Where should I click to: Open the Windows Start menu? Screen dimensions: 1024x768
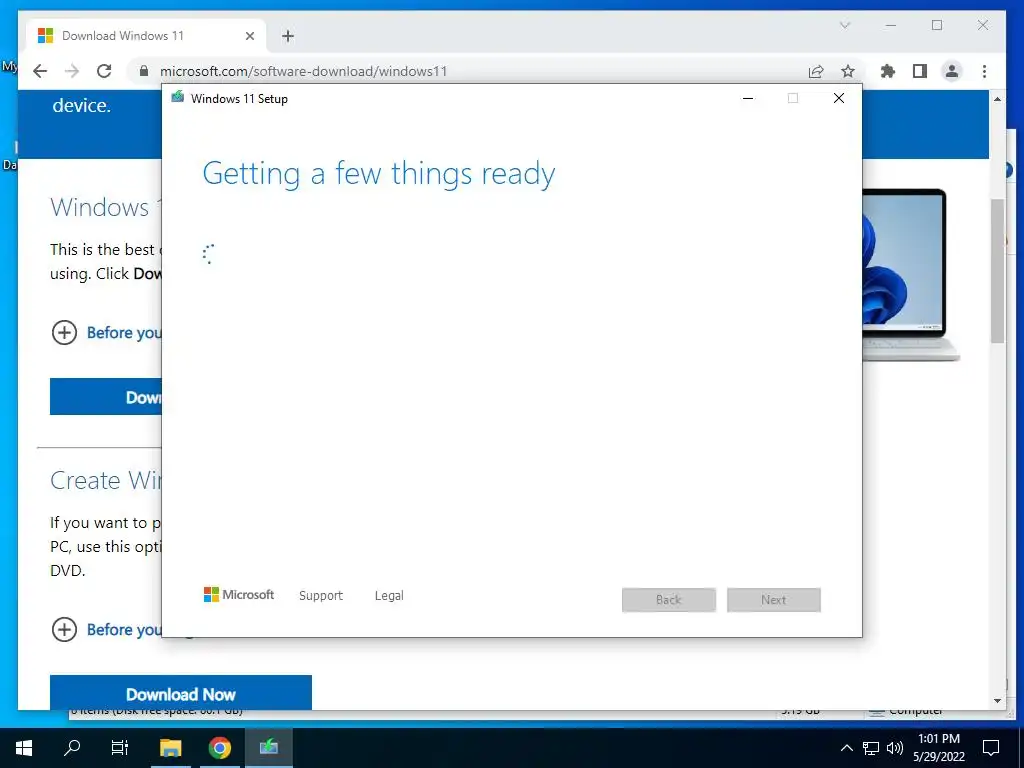tap(24, 748)
